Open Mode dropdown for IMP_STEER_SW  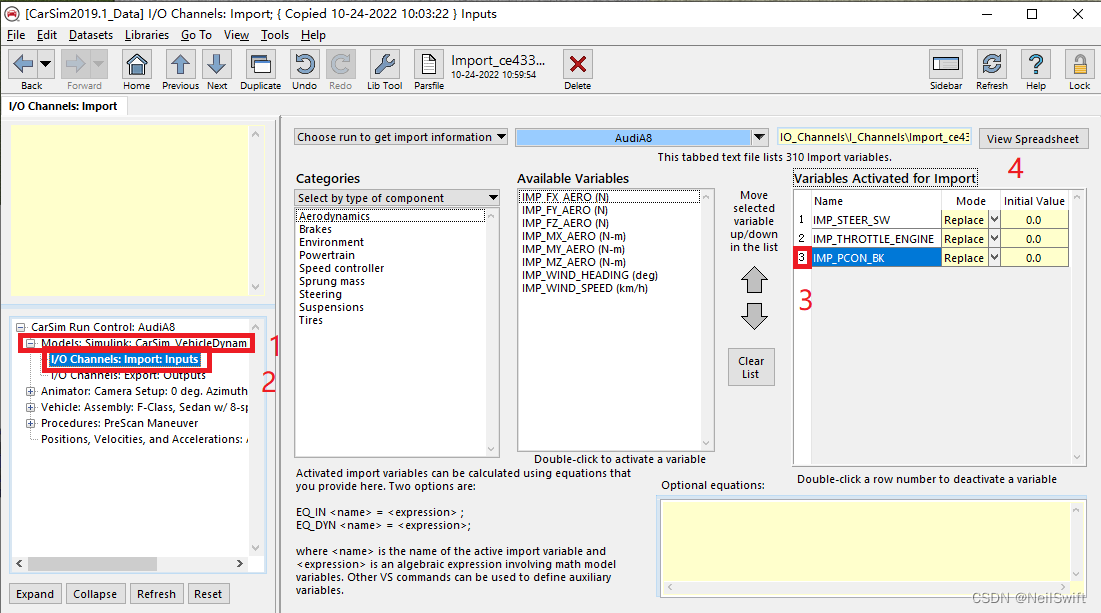click(994, 220)
